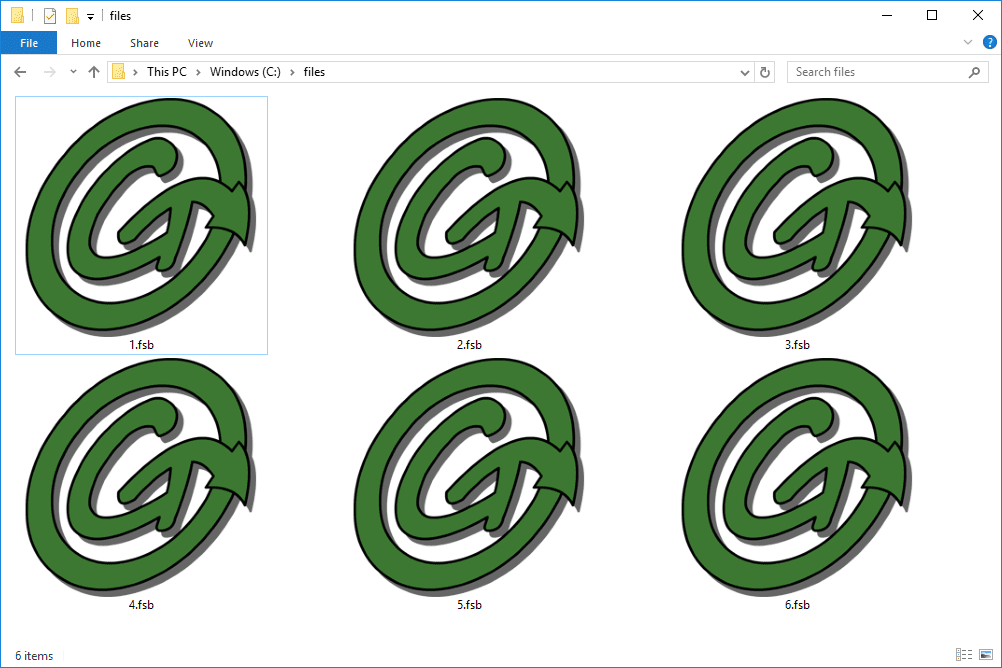Refresh the files folder view
The image size is (1002, 668).
click(x=765, y=72)
